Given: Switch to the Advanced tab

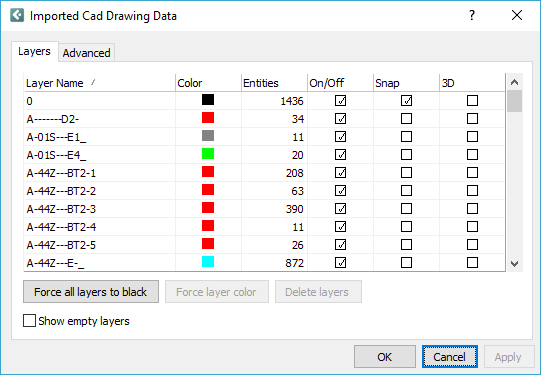Looking at the screenshot, I should pos(87,53).
